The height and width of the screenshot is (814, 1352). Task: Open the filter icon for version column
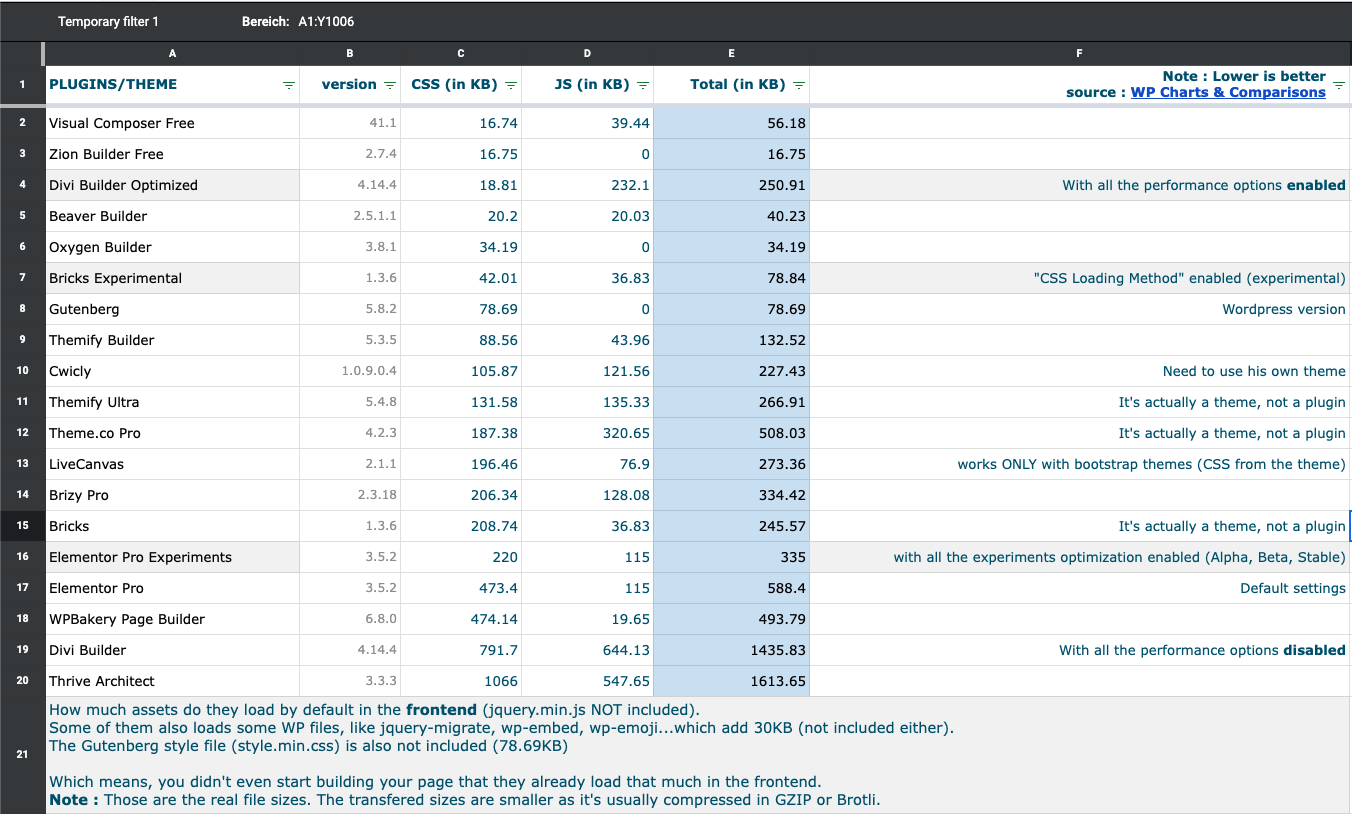tap(390, 85)
